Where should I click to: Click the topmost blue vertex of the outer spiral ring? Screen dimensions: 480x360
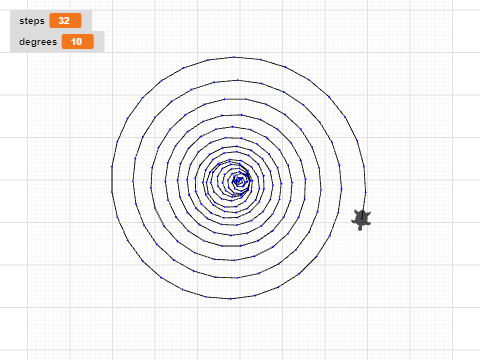pos(234,57)
